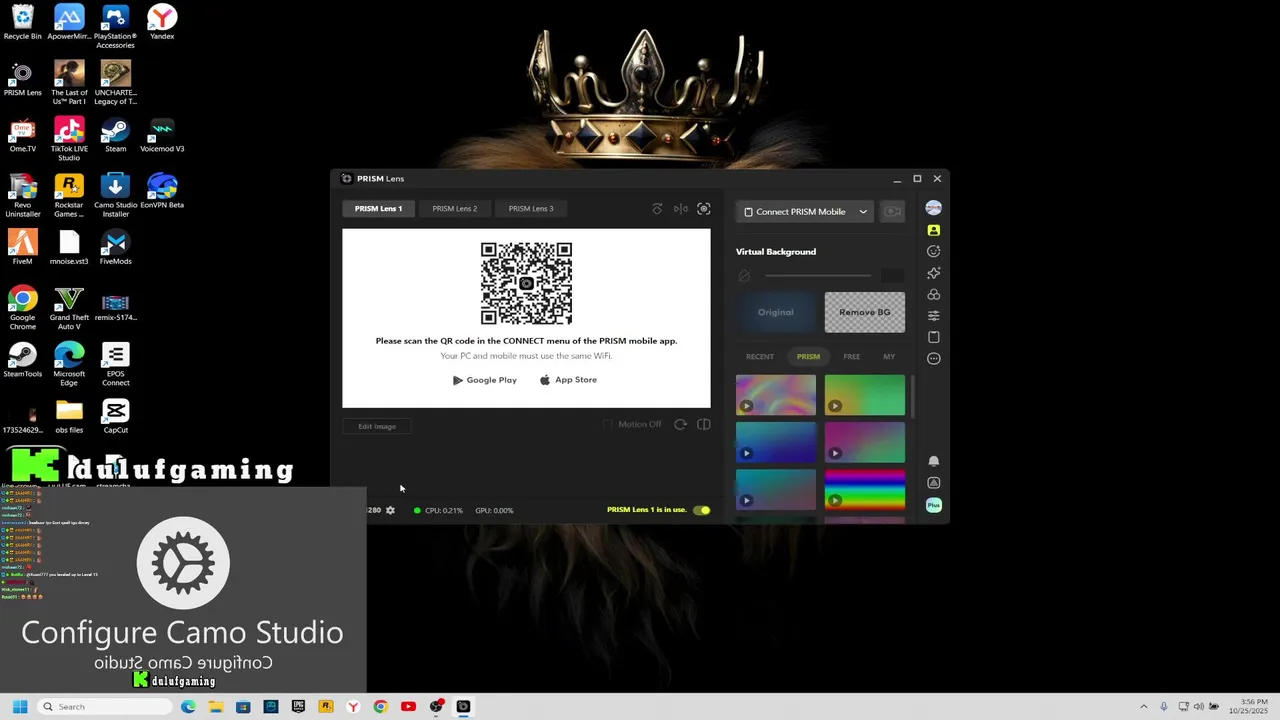Image resolution: width=1280 pixels, height=720 pixels.
Task: Open the sparkle beauty effects panel
Action: pyautogui.click(x=933, y=273)
